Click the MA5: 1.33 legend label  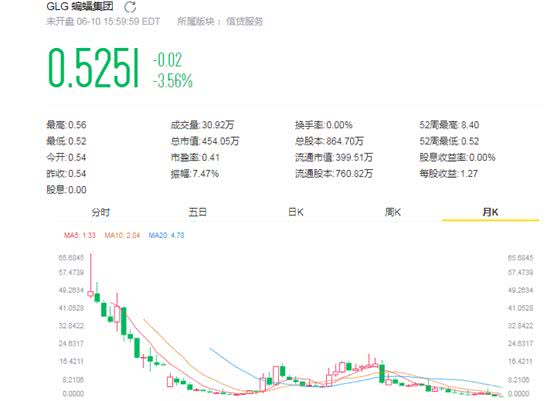pyautogui.click(x=80, y=235)
